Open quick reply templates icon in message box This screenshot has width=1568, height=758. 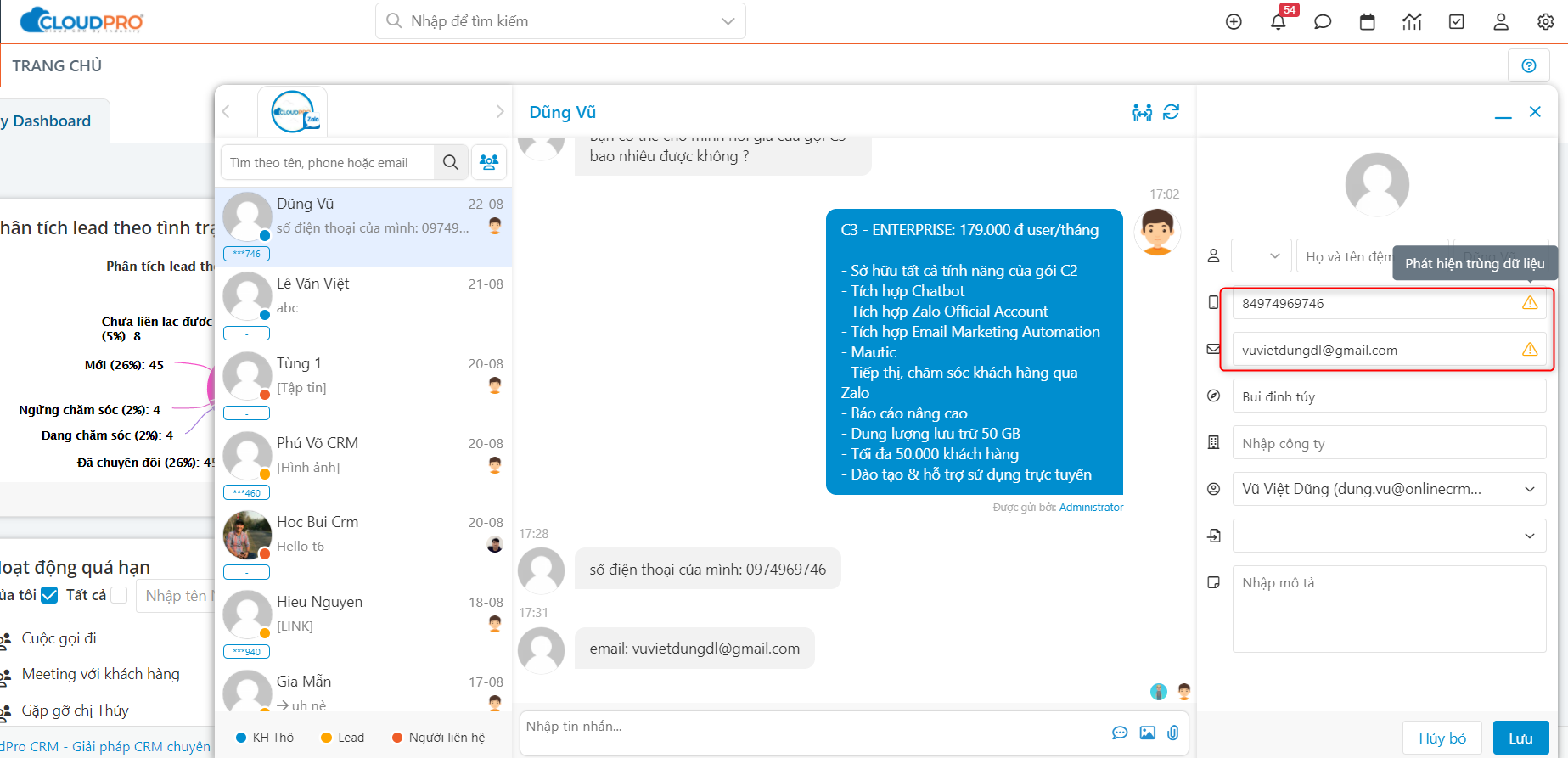click(1120, 733)
